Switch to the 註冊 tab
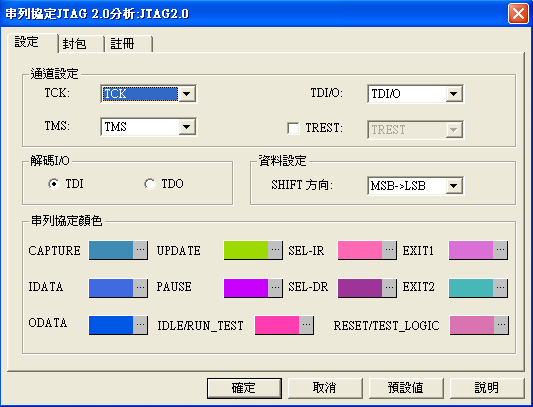The width and height of the screenshot is (533, 407). [x=128, y=44]
